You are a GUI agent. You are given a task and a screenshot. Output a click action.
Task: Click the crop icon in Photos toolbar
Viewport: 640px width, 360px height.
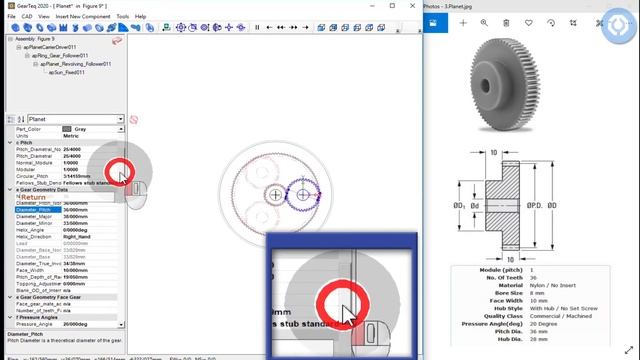[x=573, y=23]
